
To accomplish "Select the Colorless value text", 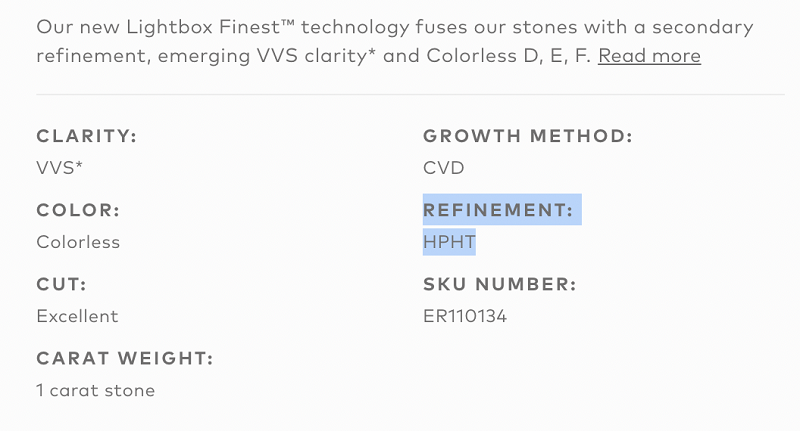I will pos(78,242).
